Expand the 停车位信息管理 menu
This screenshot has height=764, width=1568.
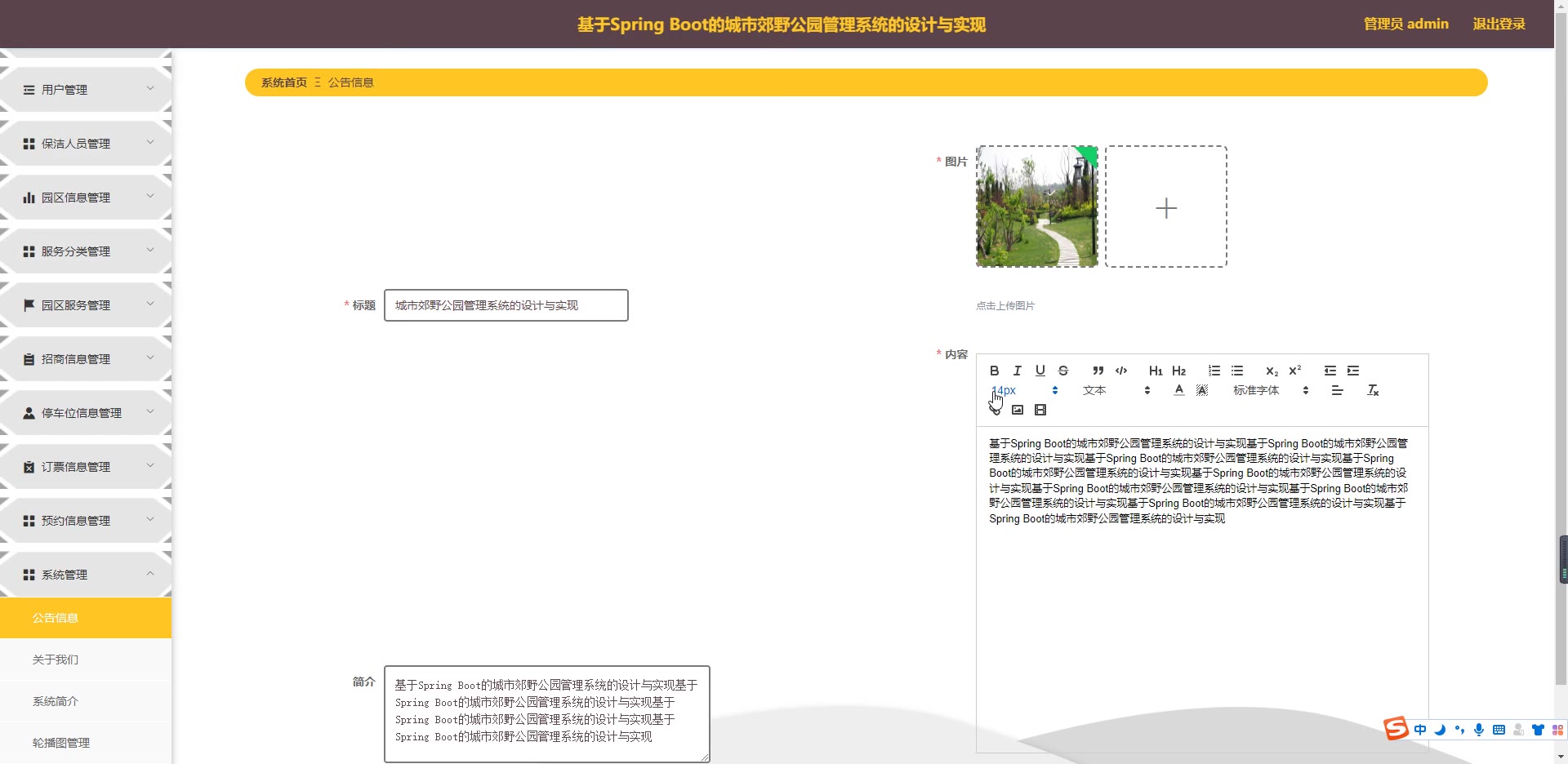click(86, 413)
